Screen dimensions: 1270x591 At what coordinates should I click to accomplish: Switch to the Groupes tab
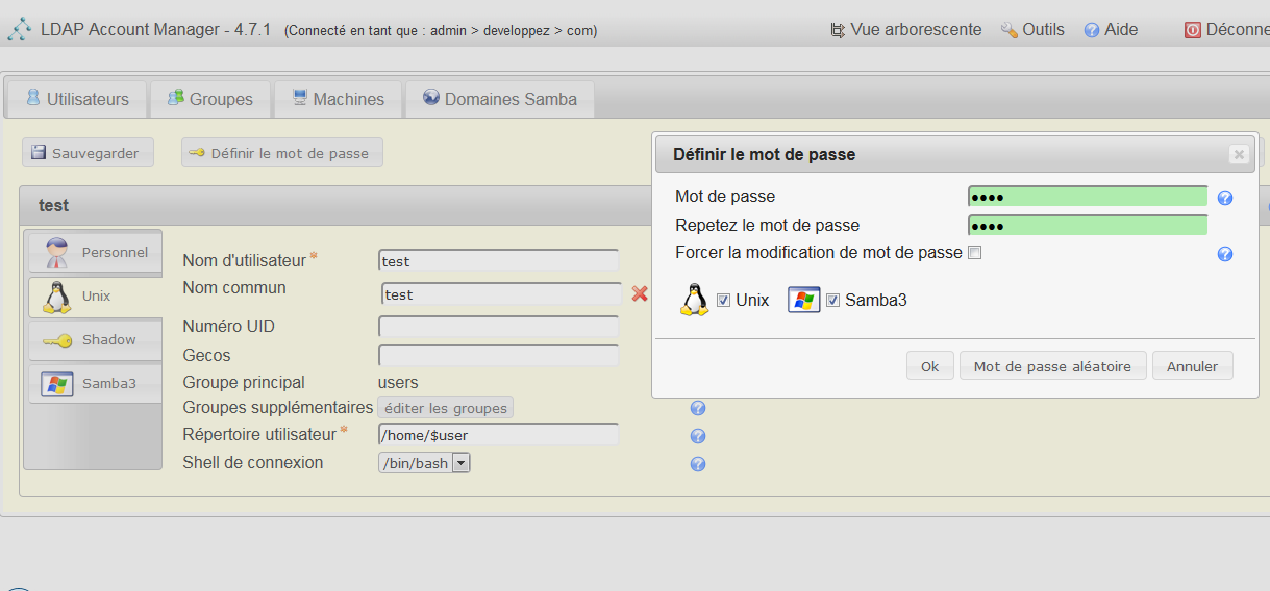click(210, 99)
